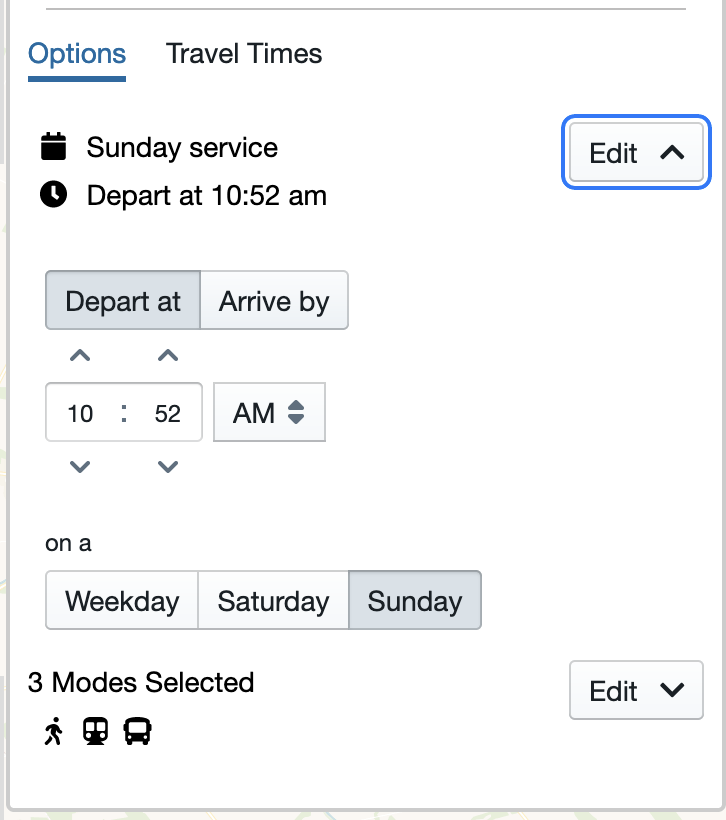726x820 pixels.
Task: Collapse the time Edit panel
Action: point(637,153)
